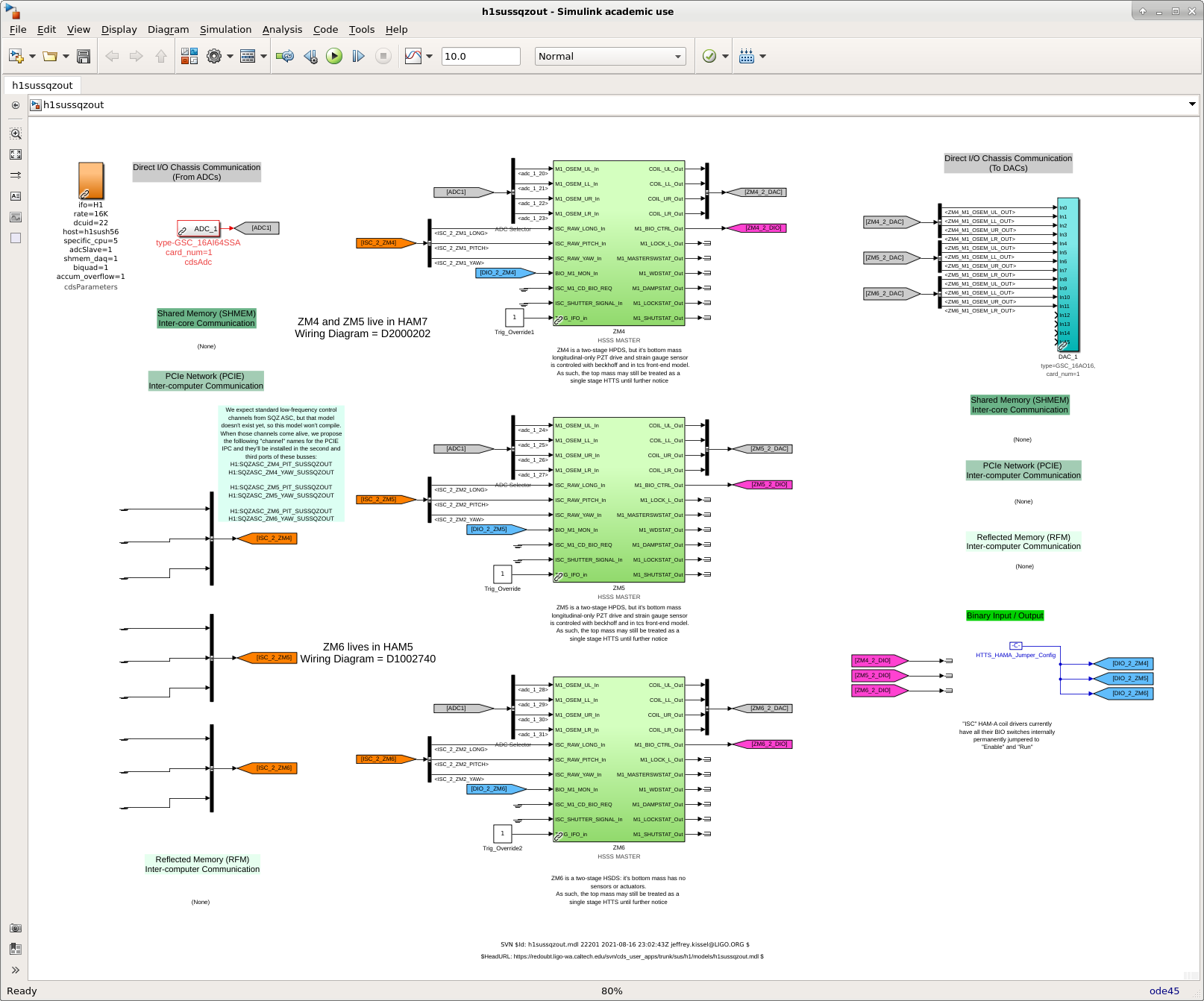Open the File menu
The width and height of the screenshot is (1204, 1001).
(18, 29)
